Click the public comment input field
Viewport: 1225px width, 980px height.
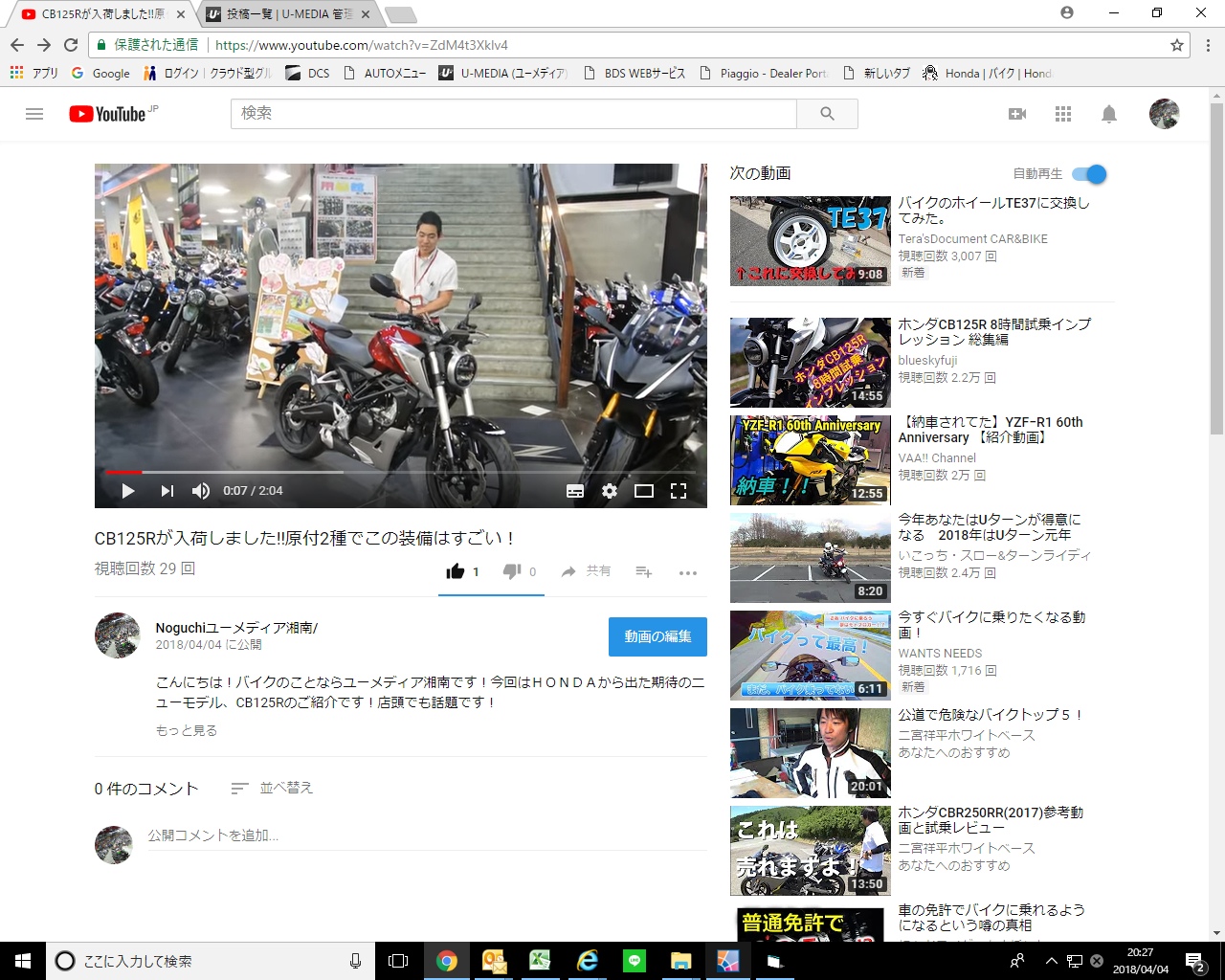tap(426, 836)
